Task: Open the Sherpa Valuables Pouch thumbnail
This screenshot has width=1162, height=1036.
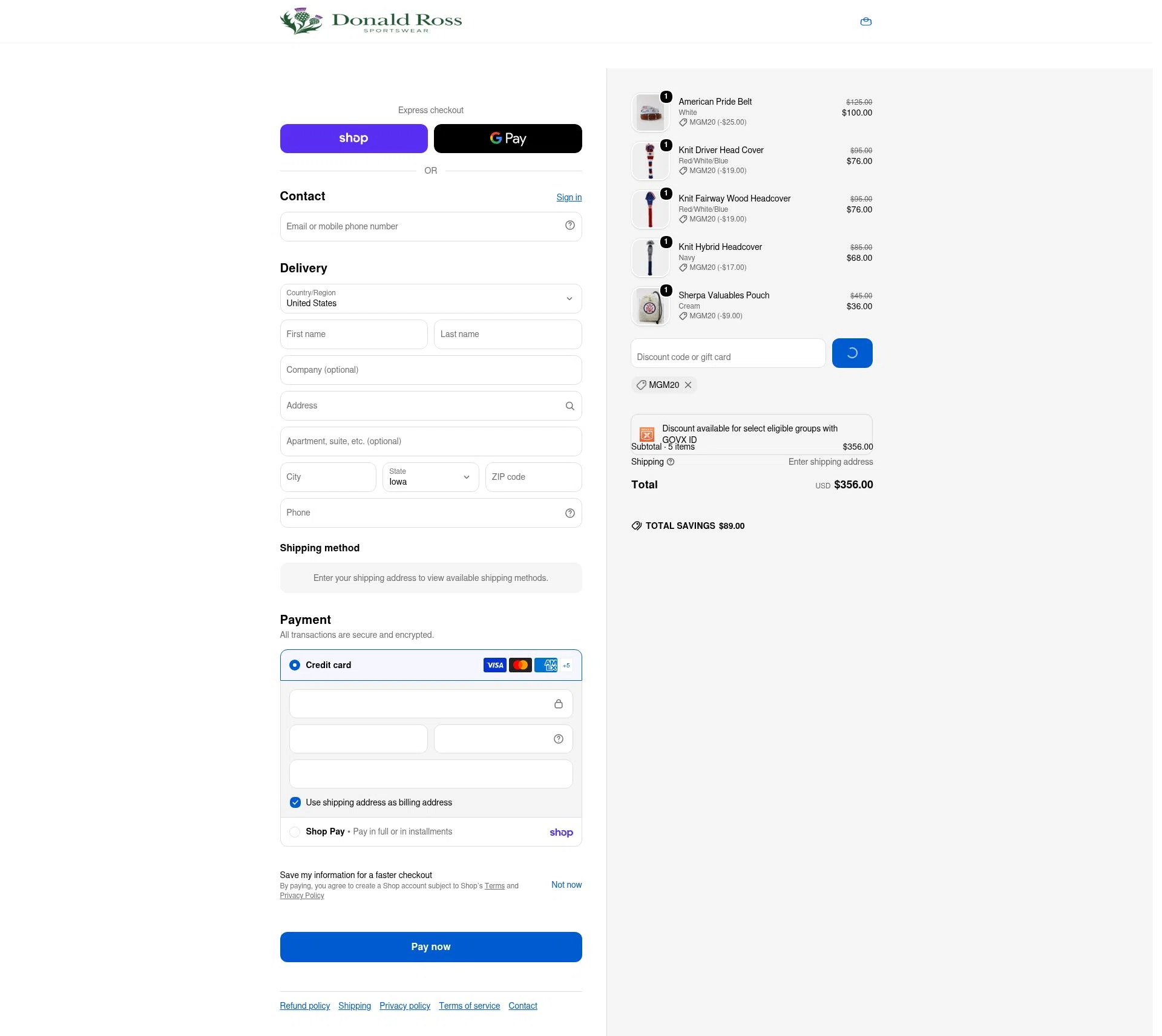Action: [x=651, y=306]
